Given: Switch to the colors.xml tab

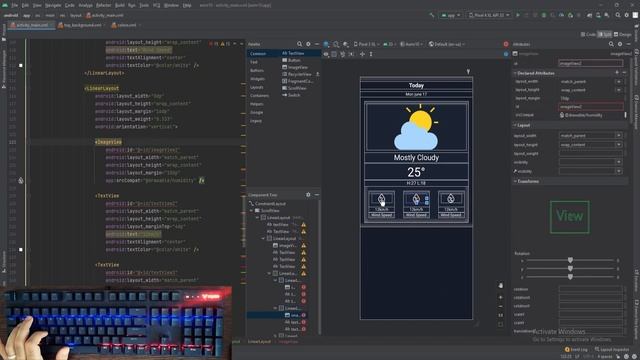Looking at the screenshot, I should 127,25.
